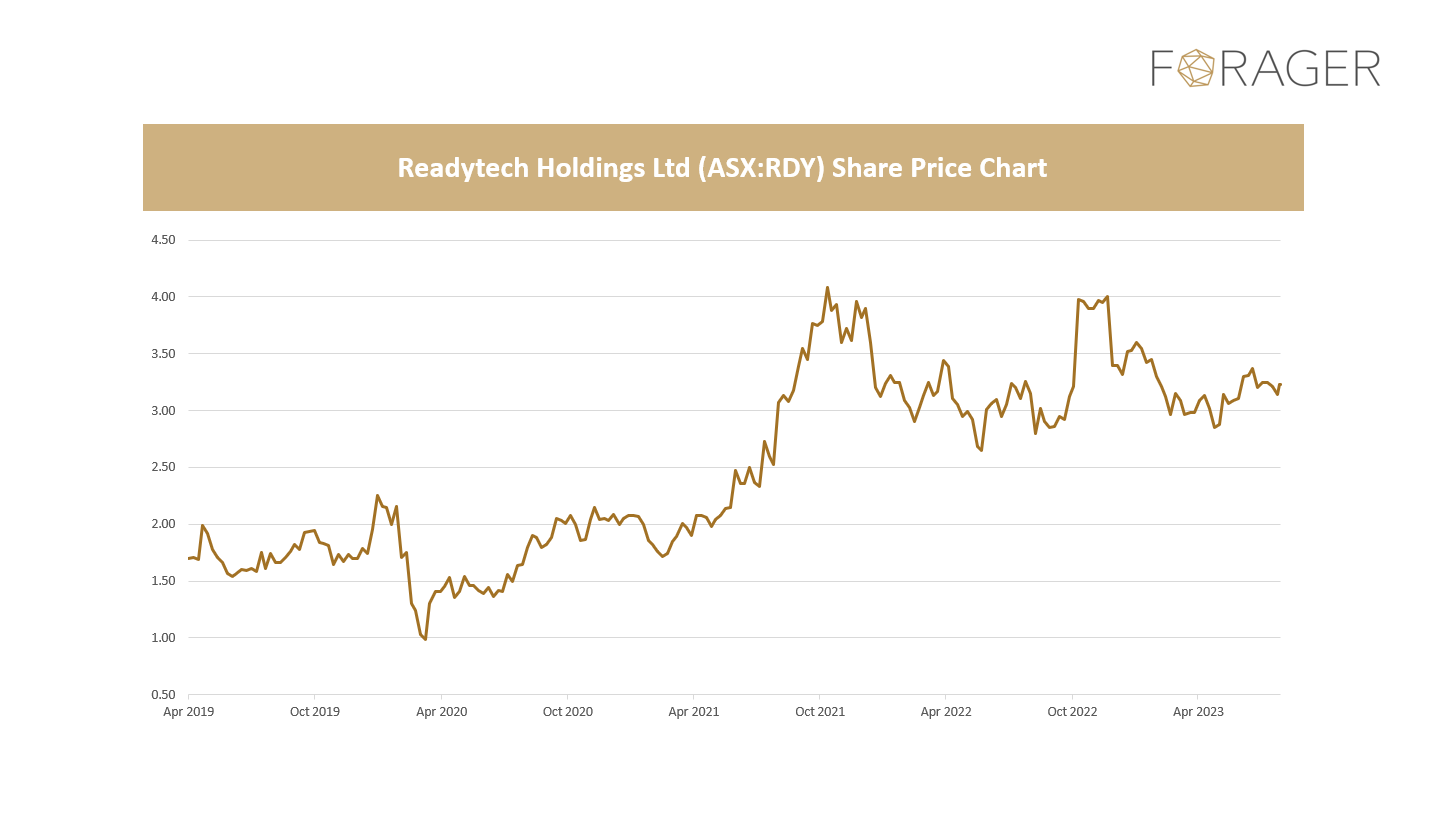Click the 4.00 y-axis value

[x=163, y=297]
